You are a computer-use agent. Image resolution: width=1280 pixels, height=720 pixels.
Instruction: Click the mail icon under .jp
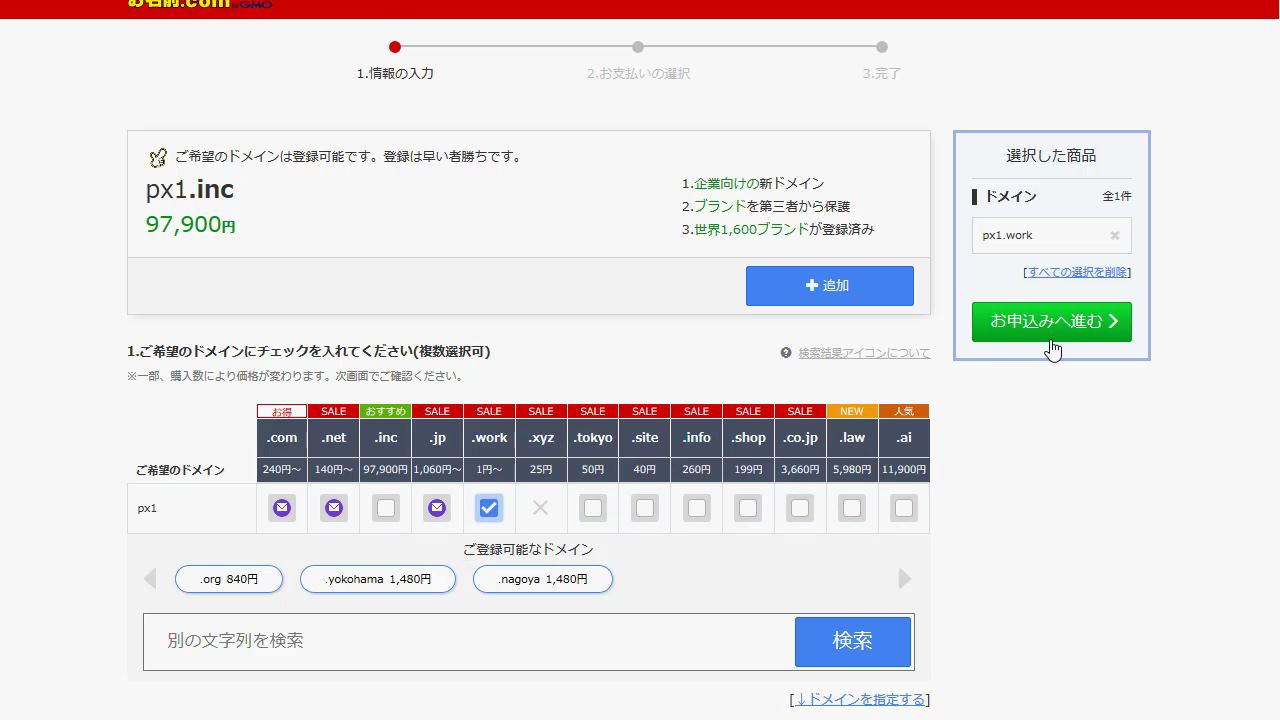[437, 508]
